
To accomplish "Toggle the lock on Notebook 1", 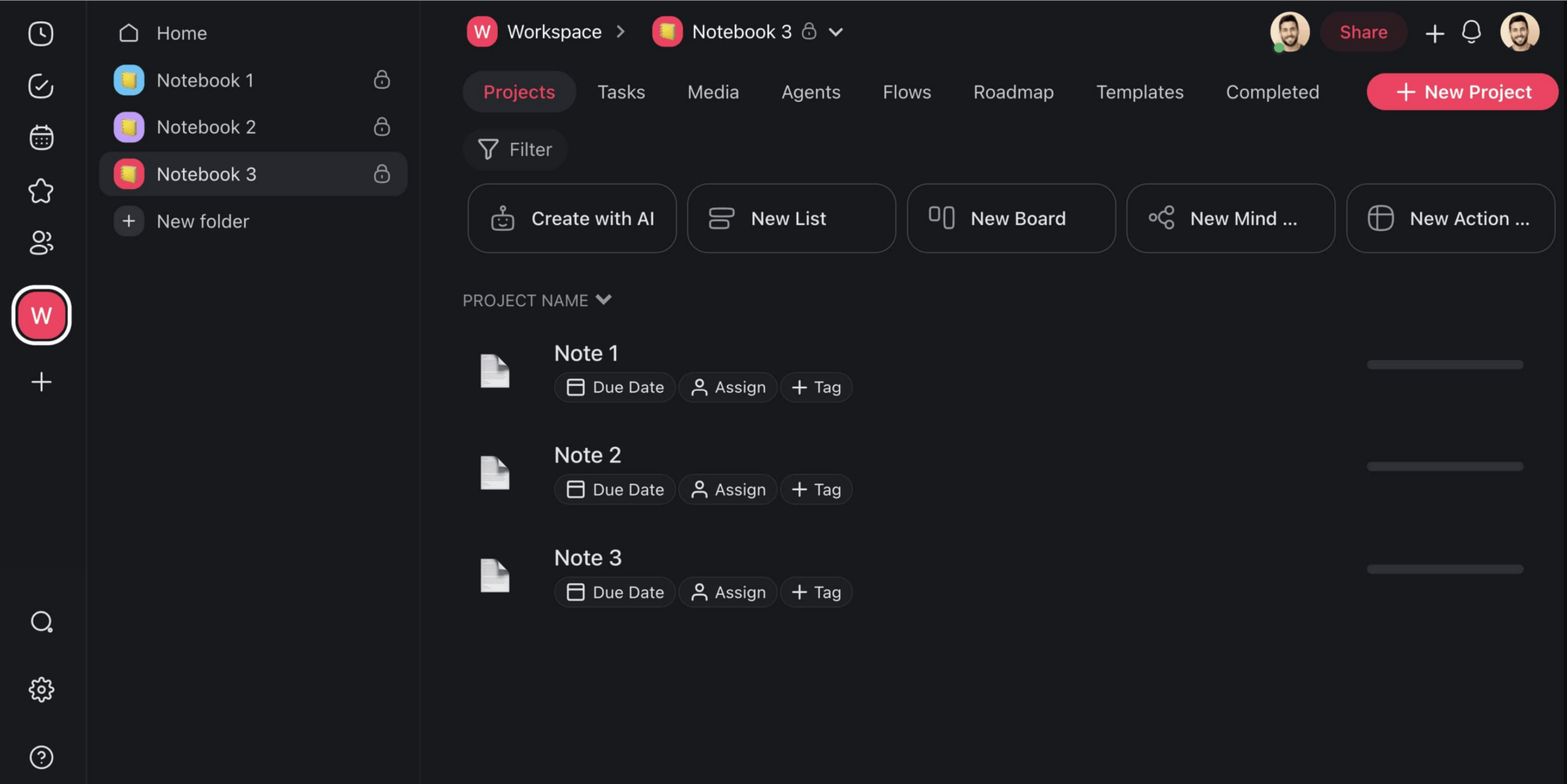I will coord(381,80).
